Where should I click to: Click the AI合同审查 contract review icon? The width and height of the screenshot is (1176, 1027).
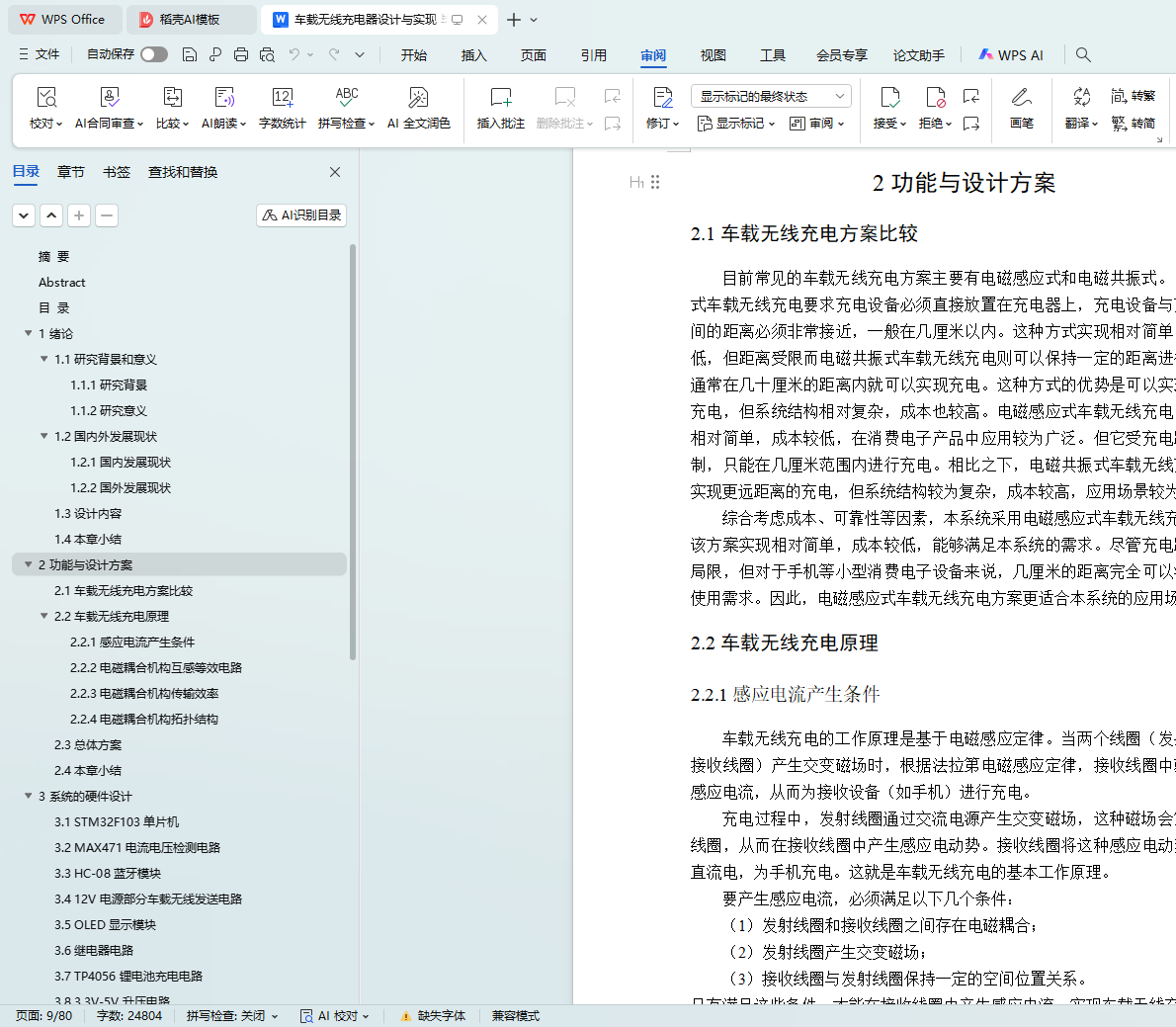click(x=110, y=98)
